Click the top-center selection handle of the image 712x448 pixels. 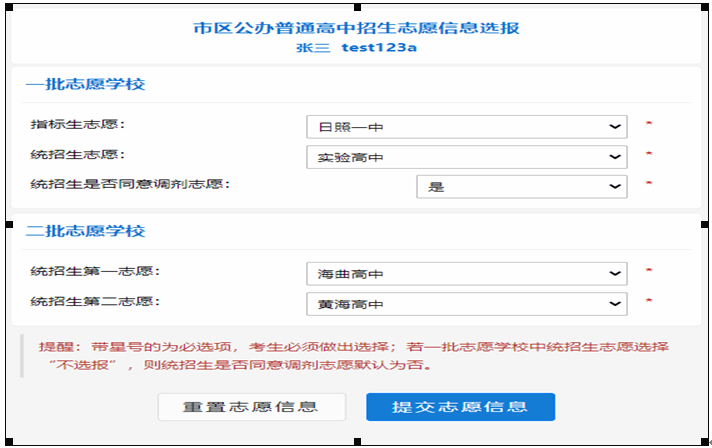(356, 4)
